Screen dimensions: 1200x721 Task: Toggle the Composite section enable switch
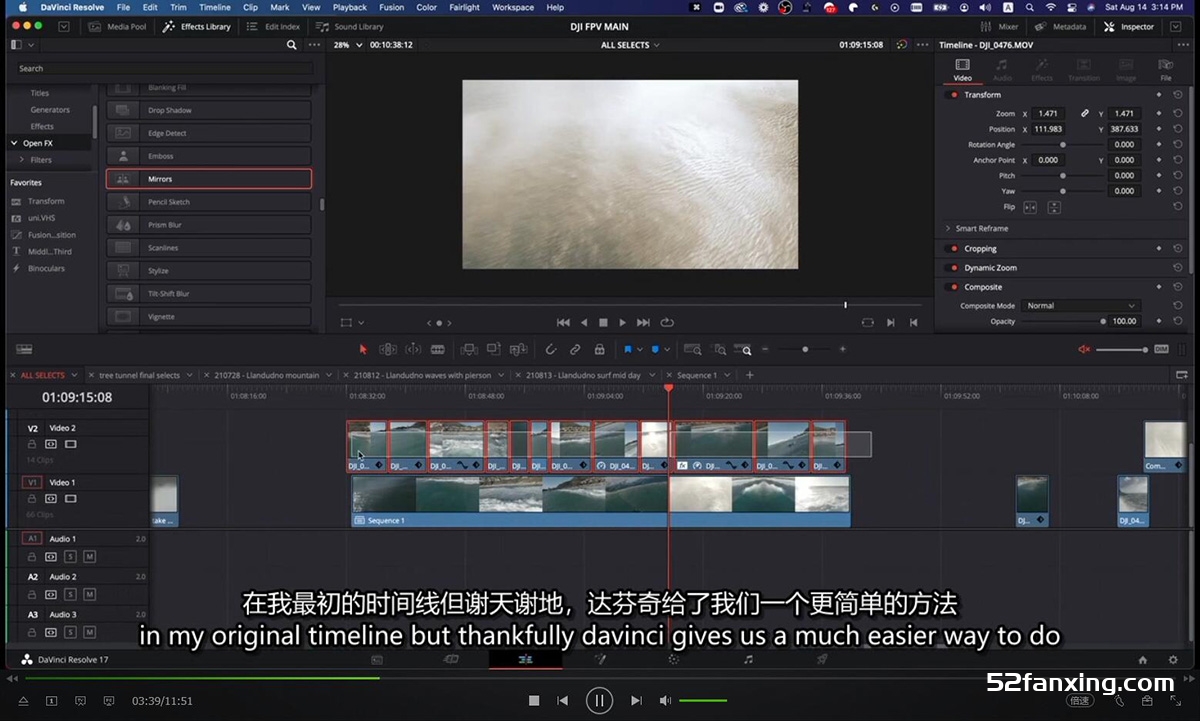pyautogui.click(x=954, y=287)
